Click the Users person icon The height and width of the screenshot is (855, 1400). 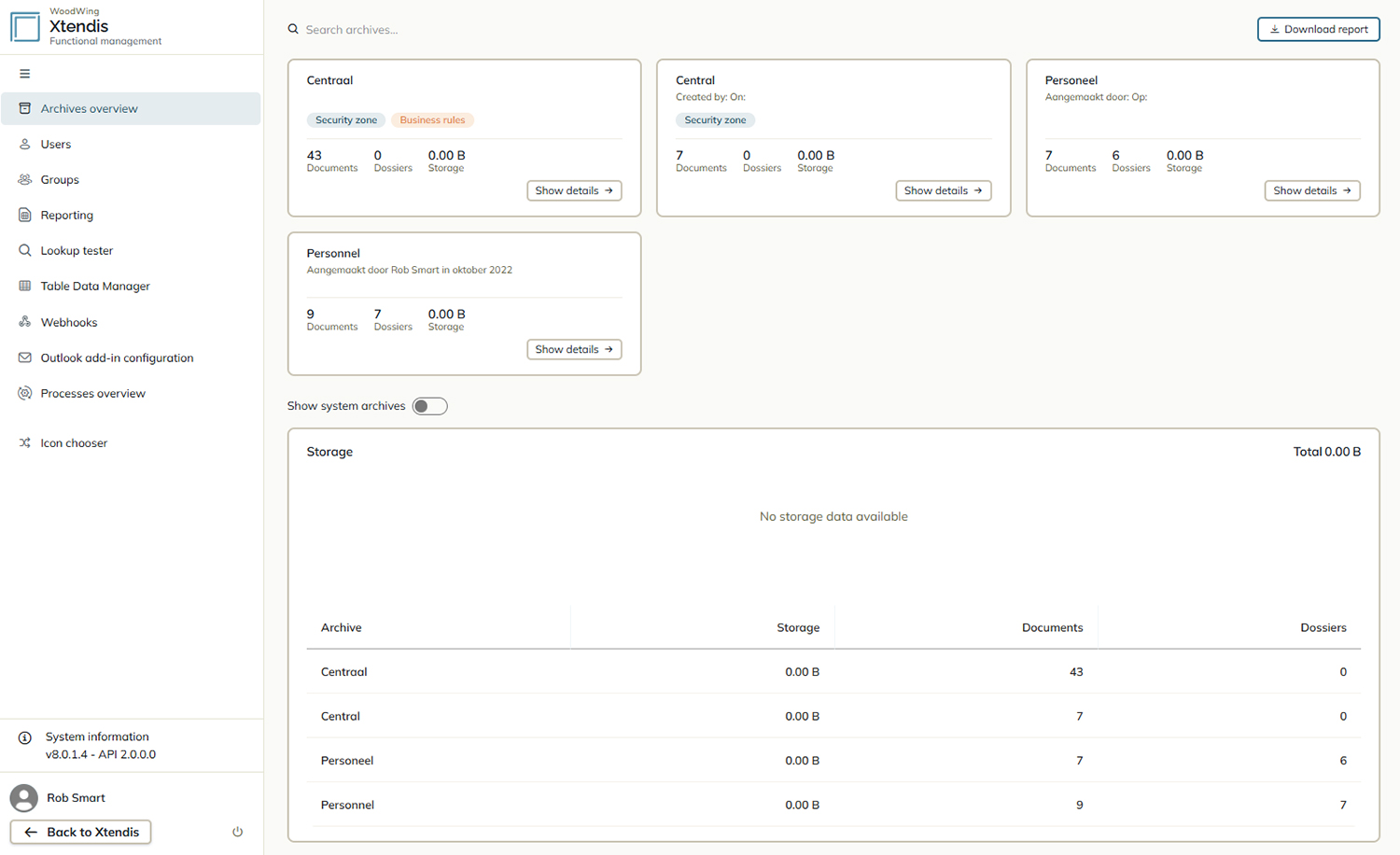point(25,144)
